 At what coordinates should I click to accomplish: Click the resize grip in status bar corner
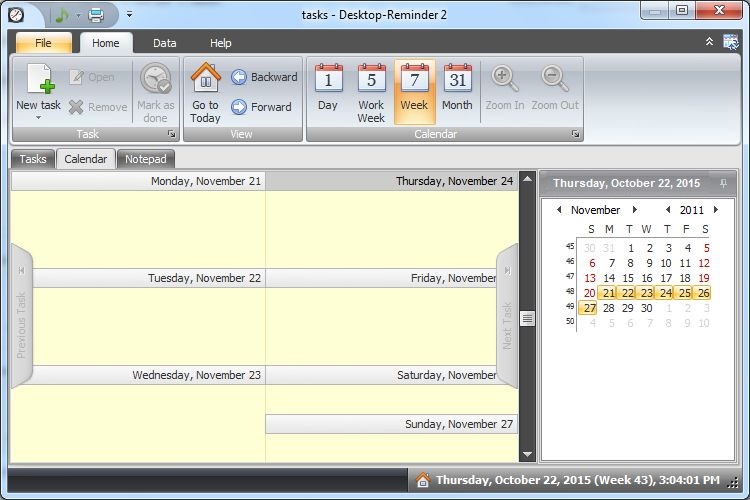tap(733, 483)
